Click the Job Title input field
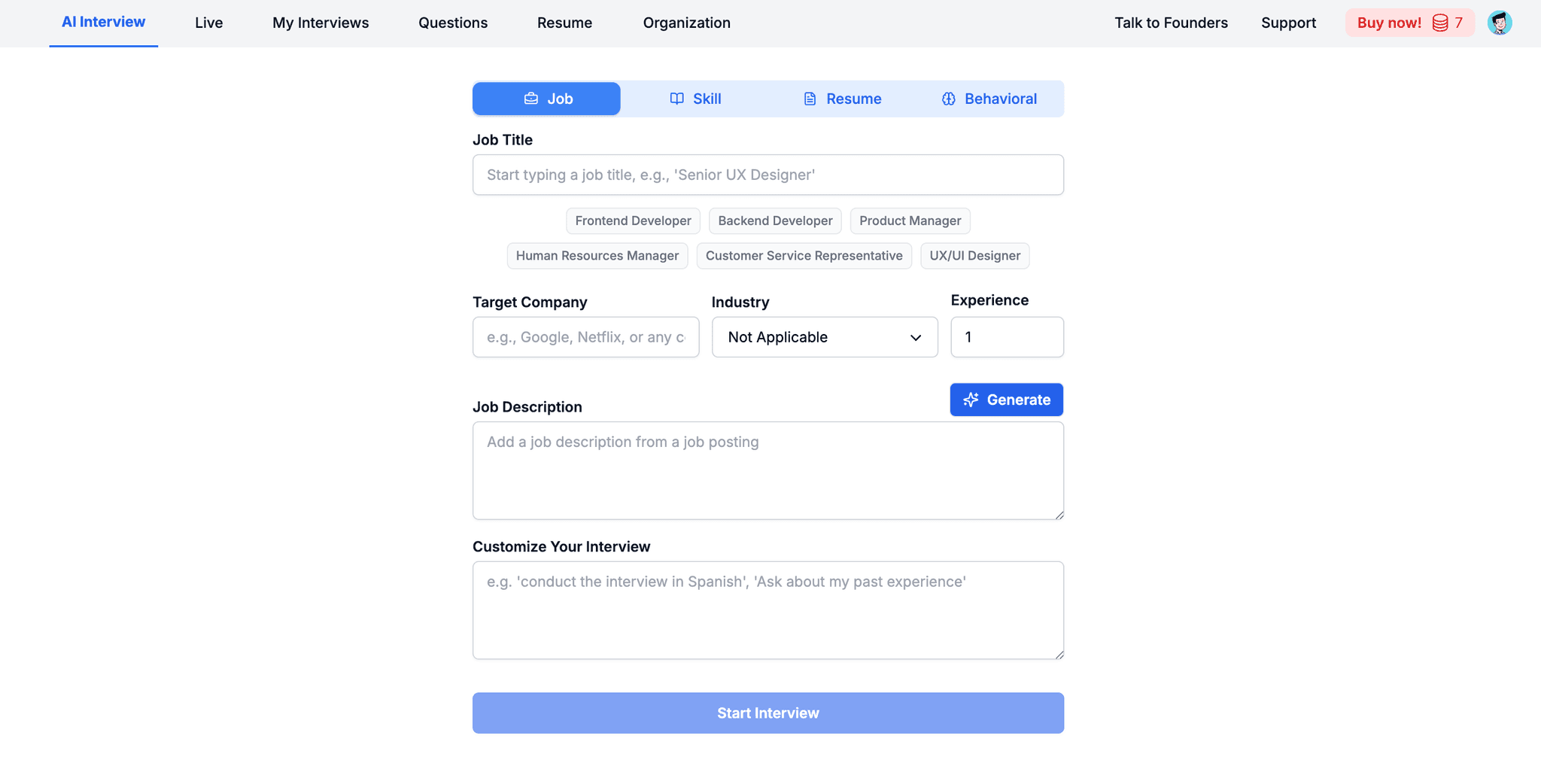This screenshot has width=1541, height=784. [x=767, y=175]
